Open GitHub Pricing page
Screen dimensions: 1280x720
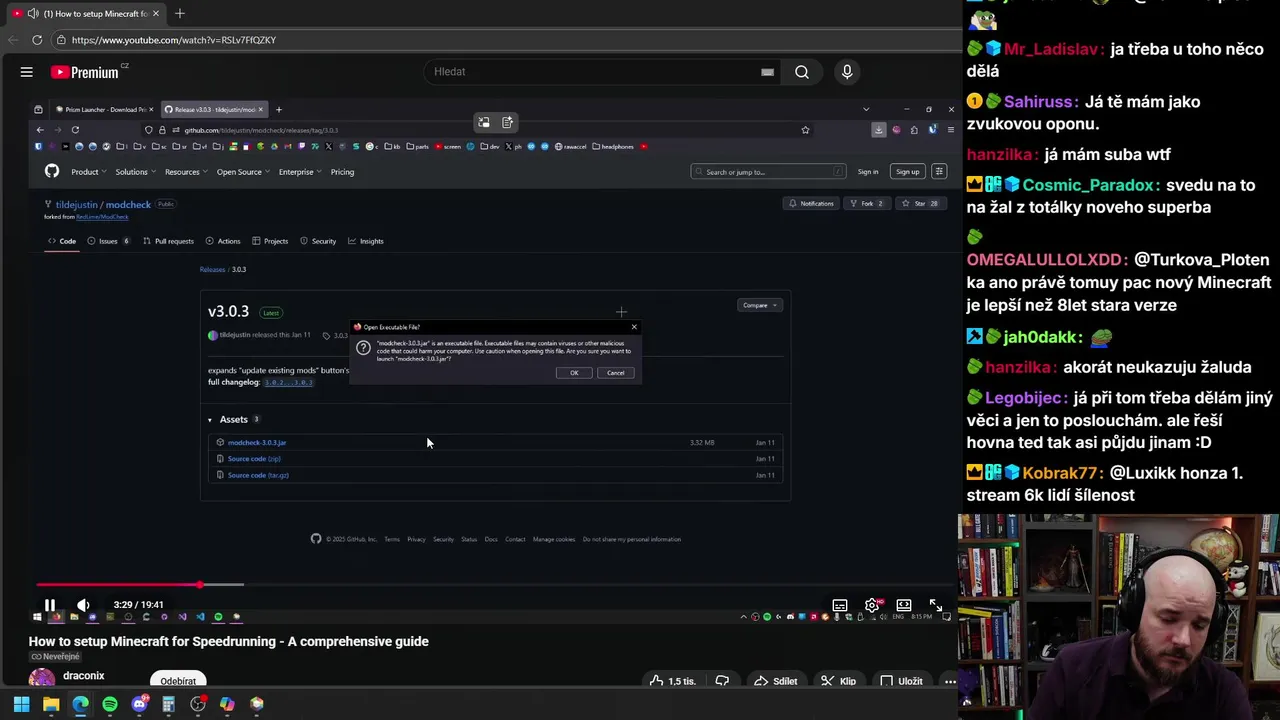(x=342, y=172)
